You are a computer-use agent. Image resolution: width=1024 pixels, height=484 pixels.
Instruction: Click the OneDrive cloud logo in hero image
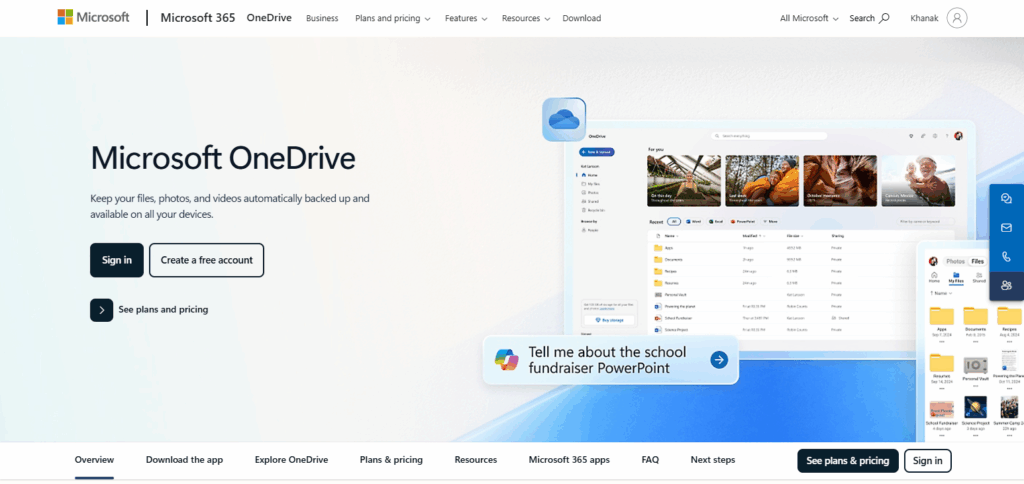click(564, 120)
